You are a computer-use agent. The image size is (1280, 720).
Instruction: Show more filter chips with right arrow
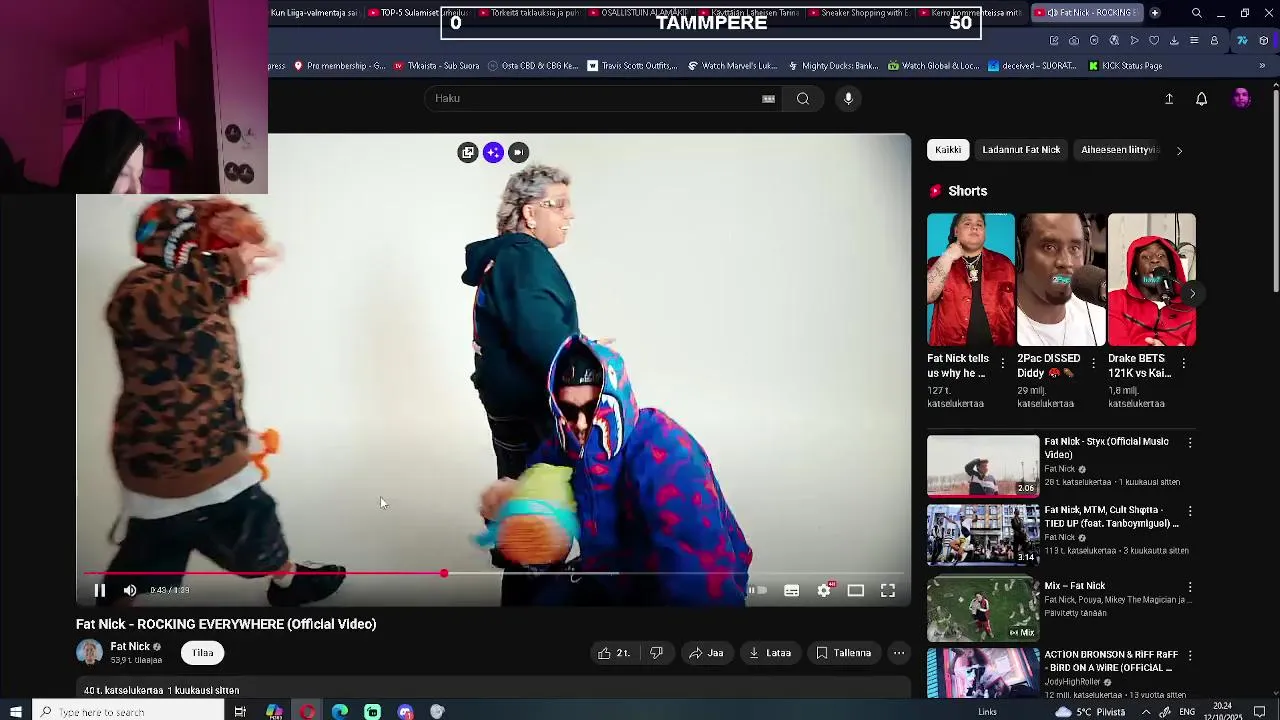(x=1179, y=151)
